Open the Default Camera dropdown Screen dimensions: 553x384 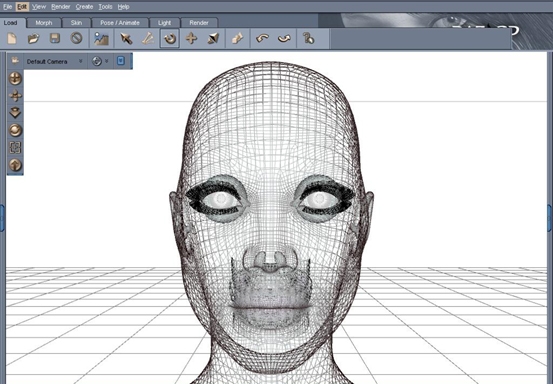point(55,61)
